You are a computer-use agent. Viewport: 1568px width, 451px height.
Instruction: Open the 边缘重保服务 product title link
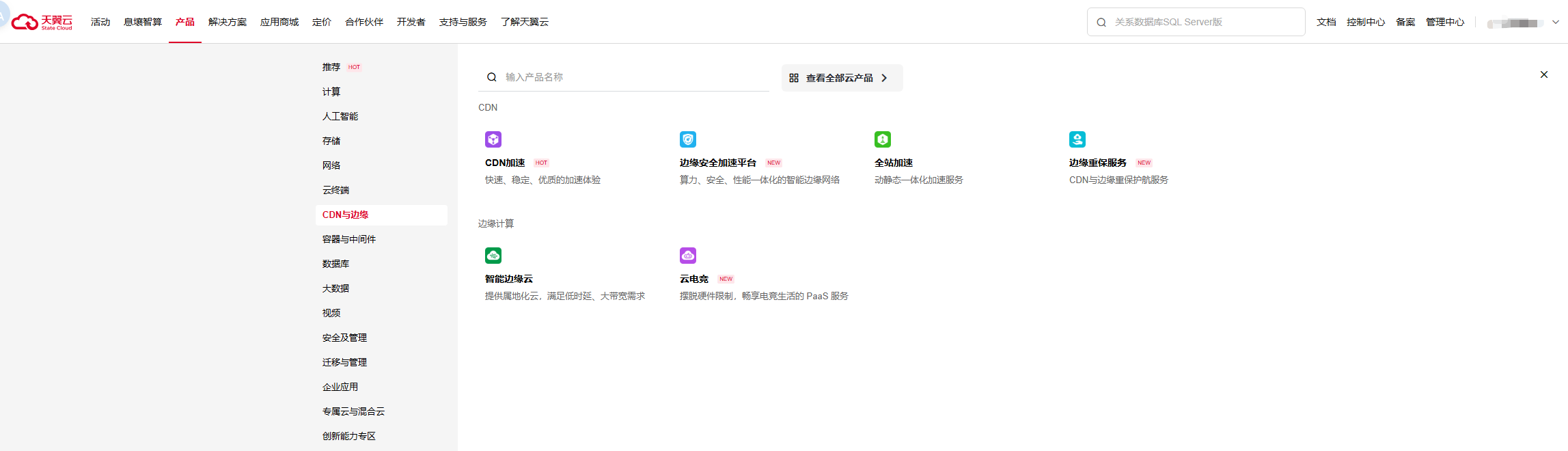(x=1098, y=163)
